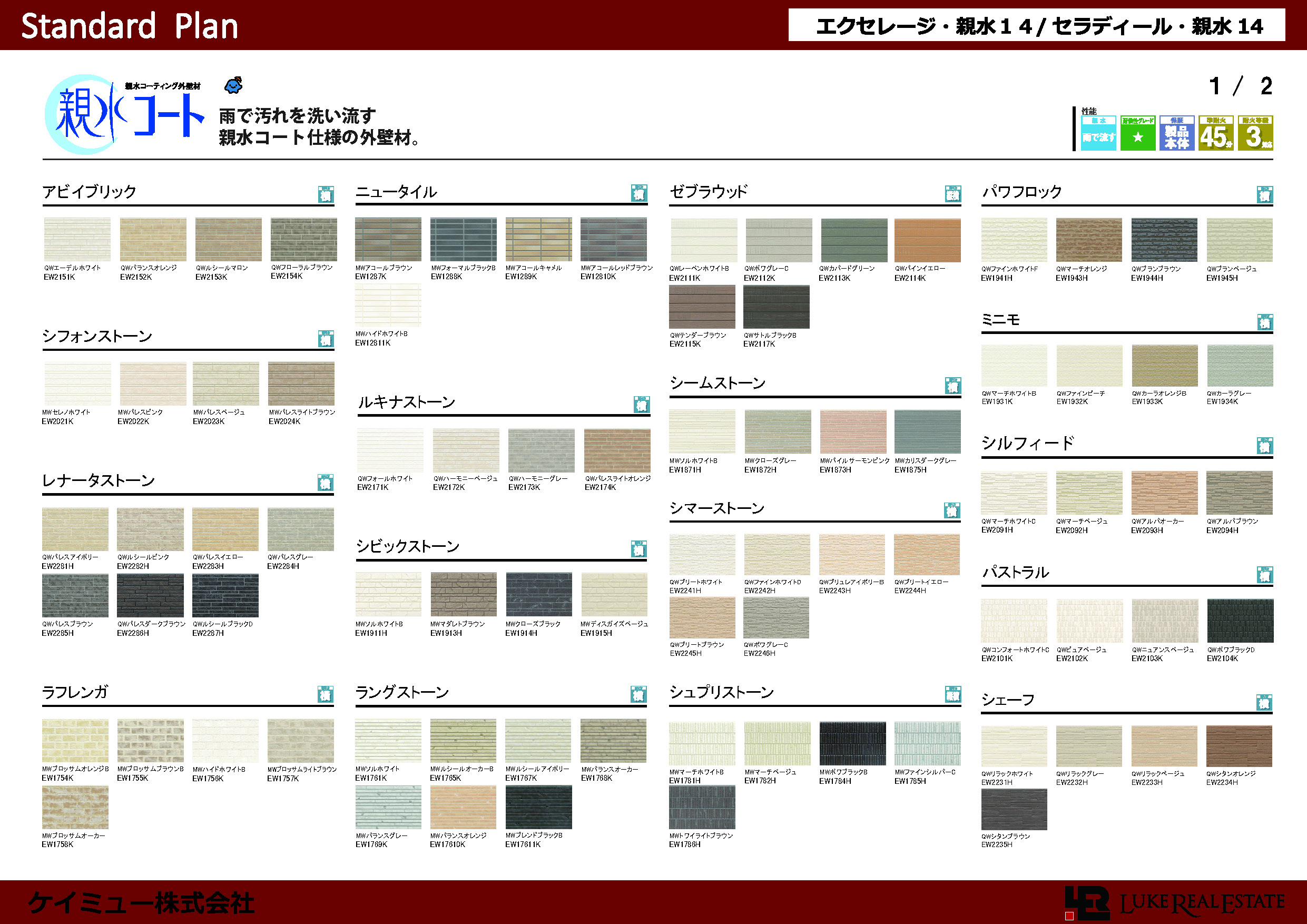Viewport: 1307px width, 924px height.
Task: Click the 性能 performance label
Action: point(1089,111)
